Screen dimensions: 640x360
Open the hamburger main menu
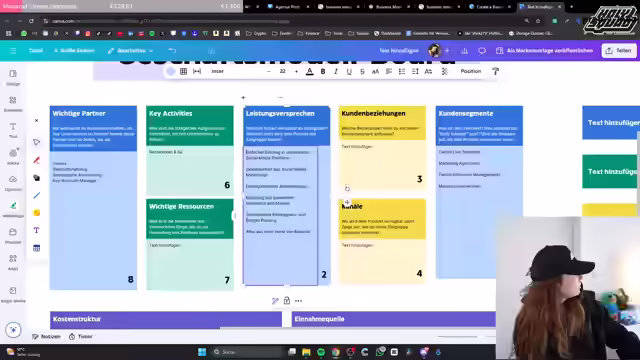tap(13, 51)
